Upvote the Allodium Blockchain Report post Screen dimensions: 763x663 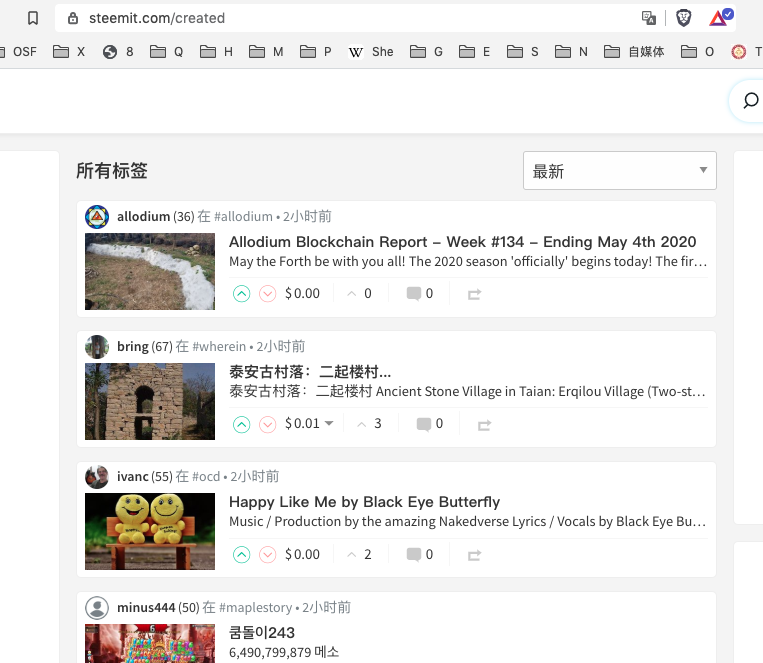[241, 294]
